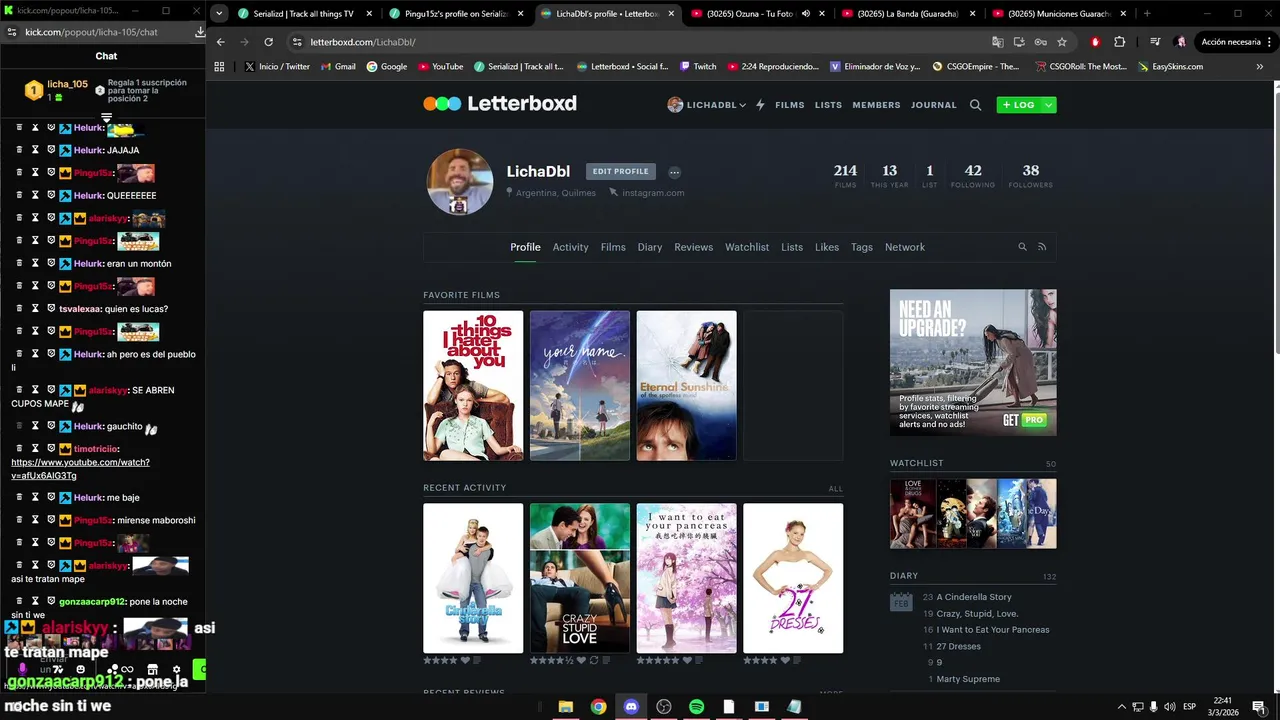Click the GET PRO upgrade banner

point(973,362)
